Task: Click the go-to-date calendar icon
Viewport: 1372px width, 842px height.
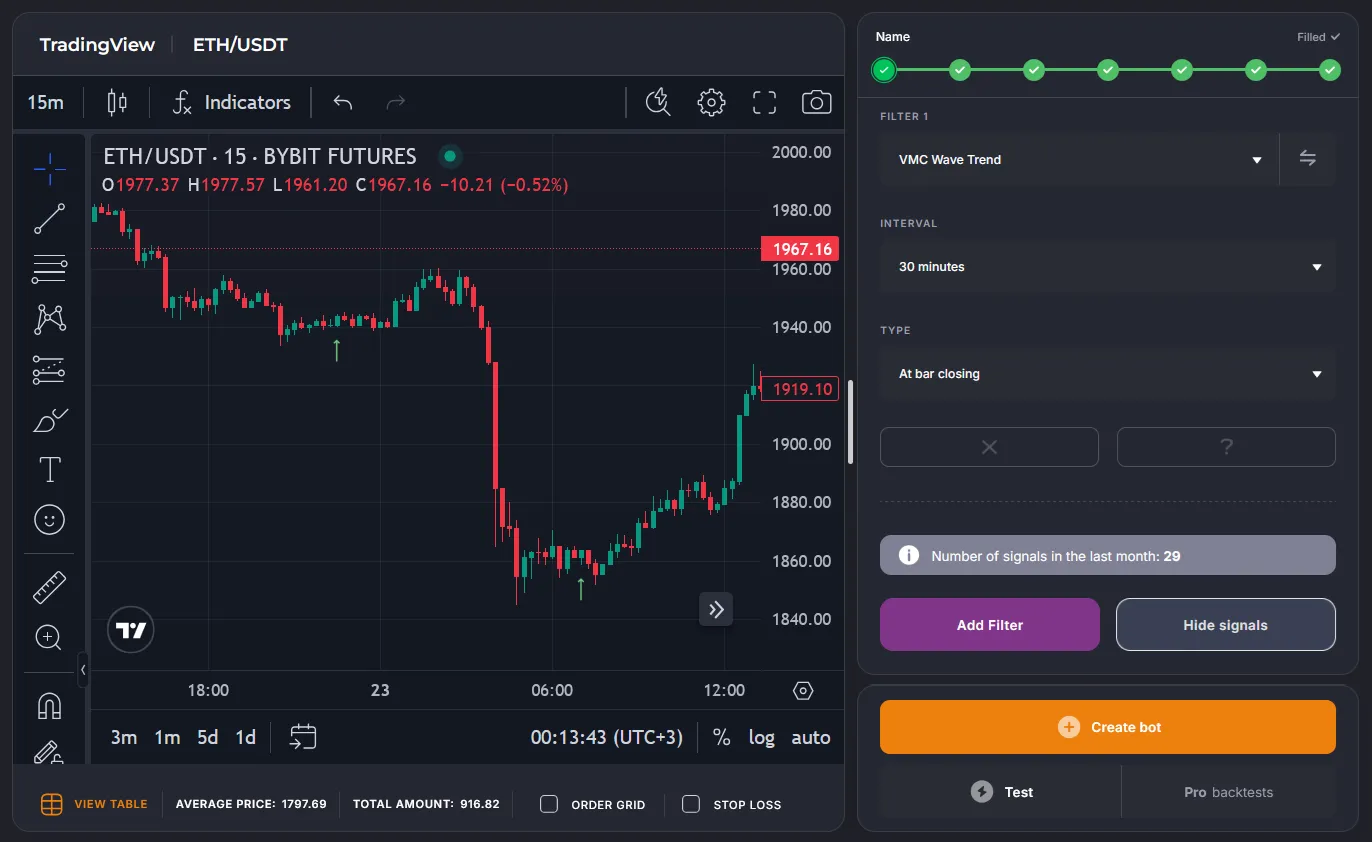Action: pyautogui.click(x=303, y=737)
